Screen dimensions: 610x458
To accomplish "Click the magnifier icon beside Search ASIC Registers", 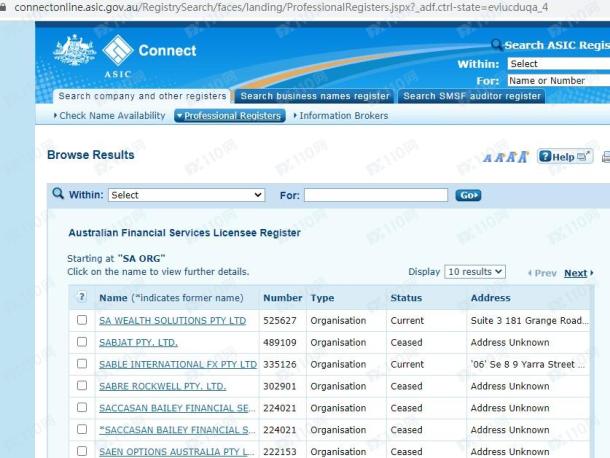I will pyautogui.click(x=496, y=45).
